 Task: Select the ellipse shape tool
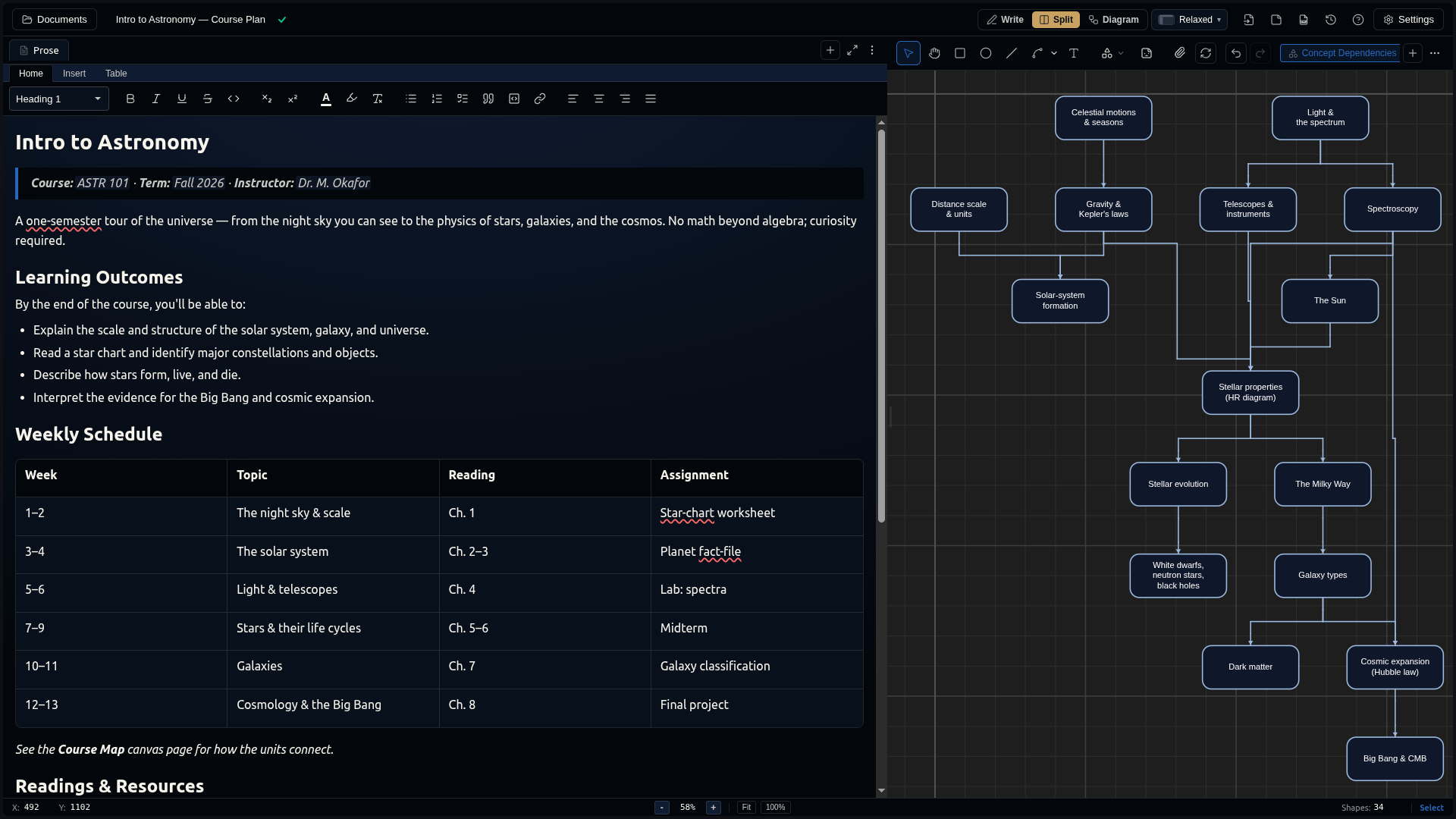986,53
